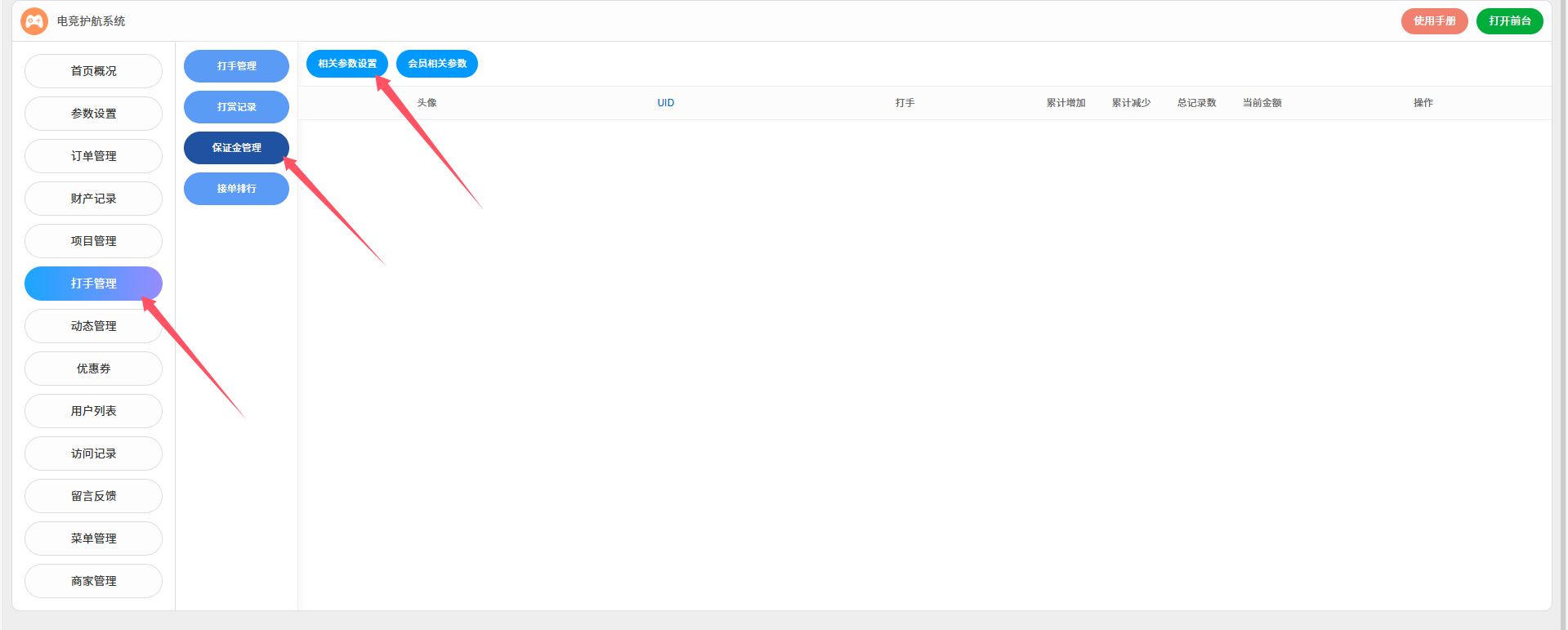
Task: Navigate to 项目管理
Action: tap(93, 241)
